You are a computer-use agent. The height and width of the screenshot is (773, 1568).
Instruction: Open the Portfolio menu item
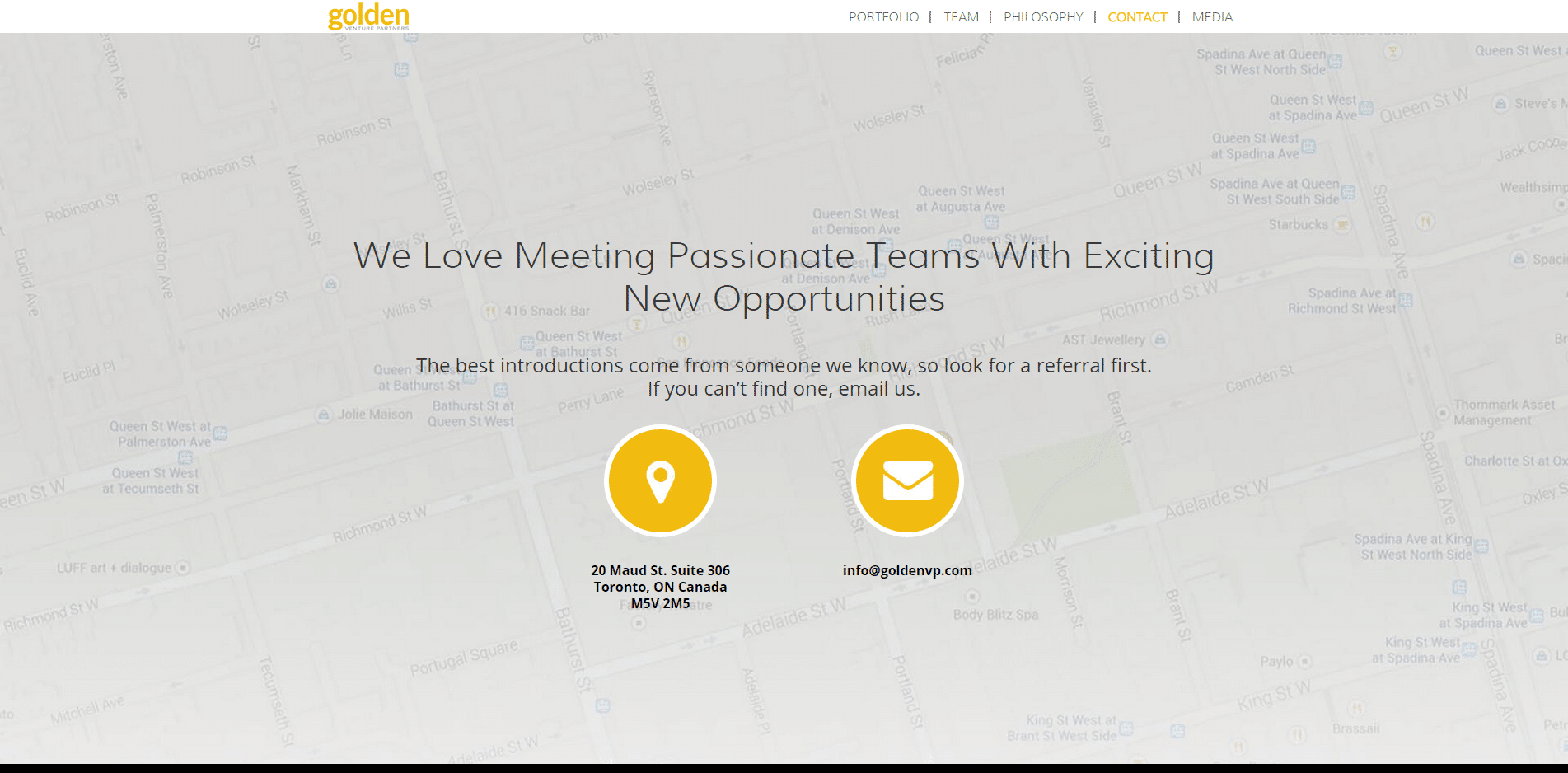click(883, 16)
